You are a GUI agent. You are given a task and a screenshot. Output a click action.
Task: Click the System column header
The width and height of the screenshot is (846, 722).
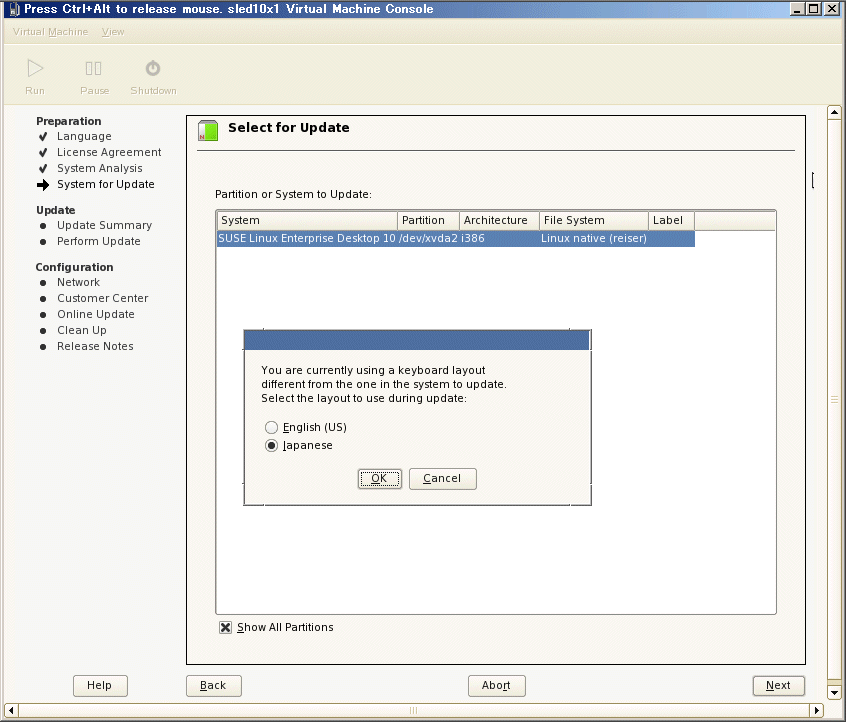(307, 221)
